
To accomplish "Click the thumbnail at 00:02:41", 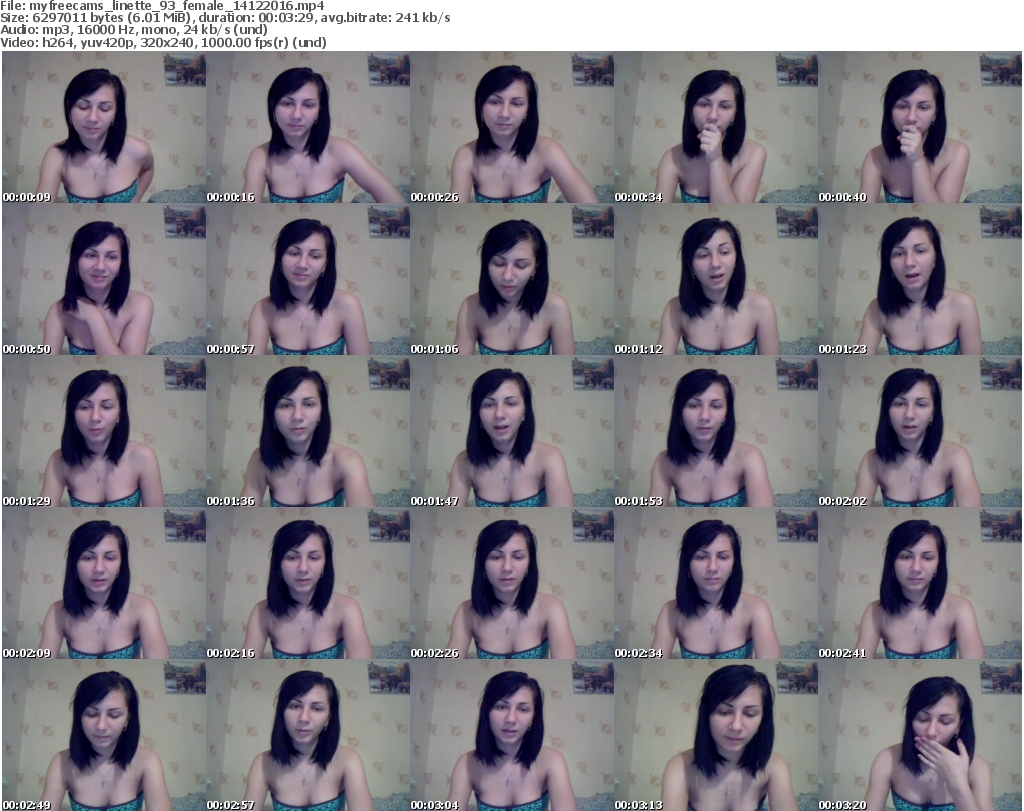I will point(920,583).
